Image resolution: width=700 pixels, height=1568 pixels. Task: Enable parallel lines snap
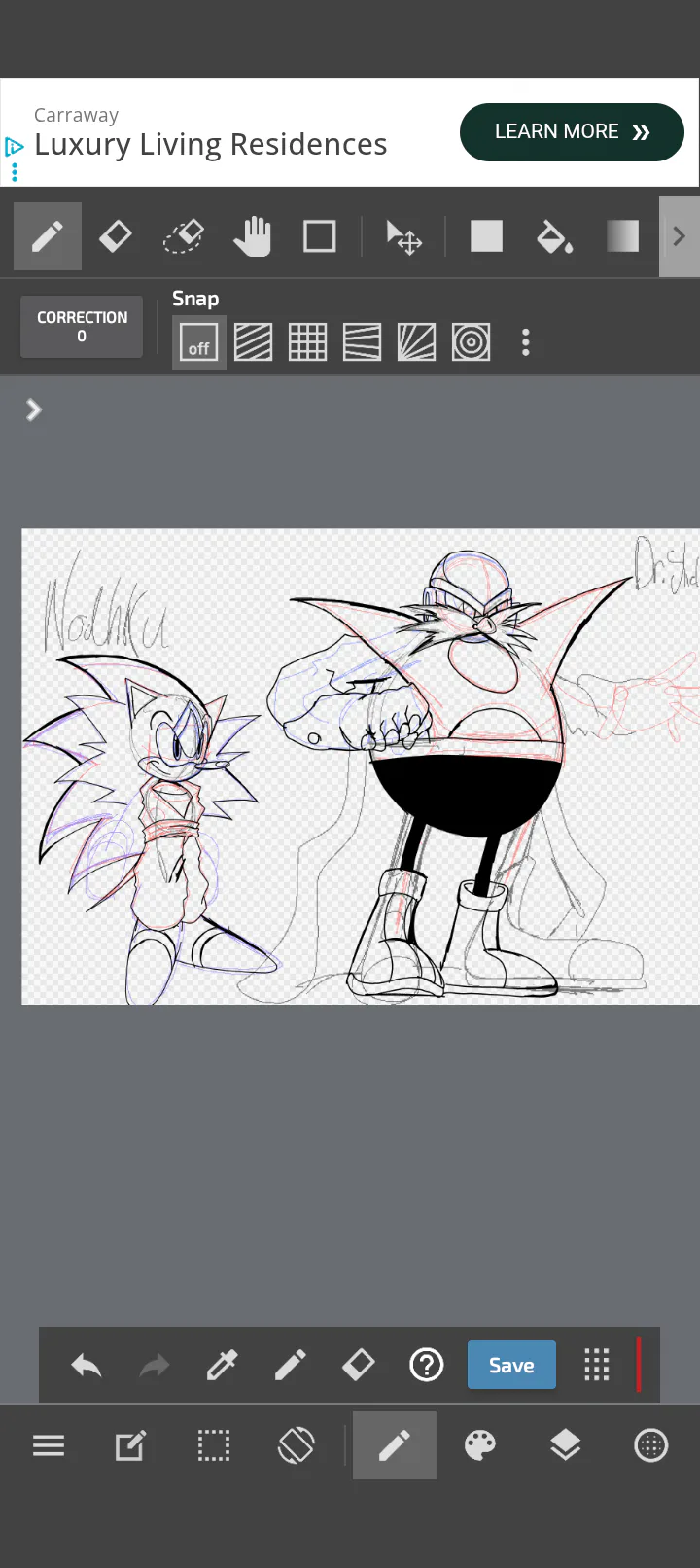(254, 342)
